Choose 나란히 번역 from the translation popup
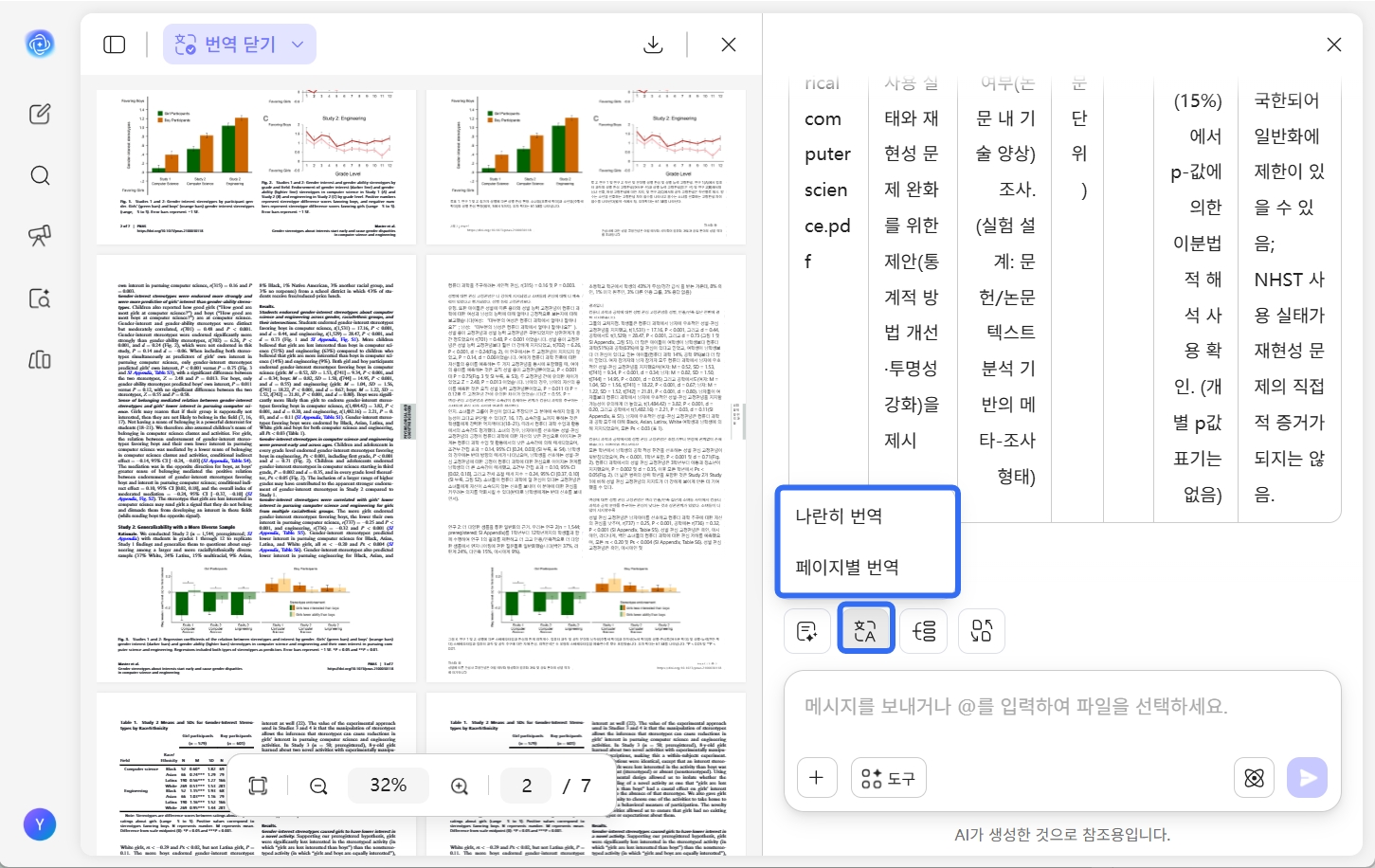 point(840,515)
